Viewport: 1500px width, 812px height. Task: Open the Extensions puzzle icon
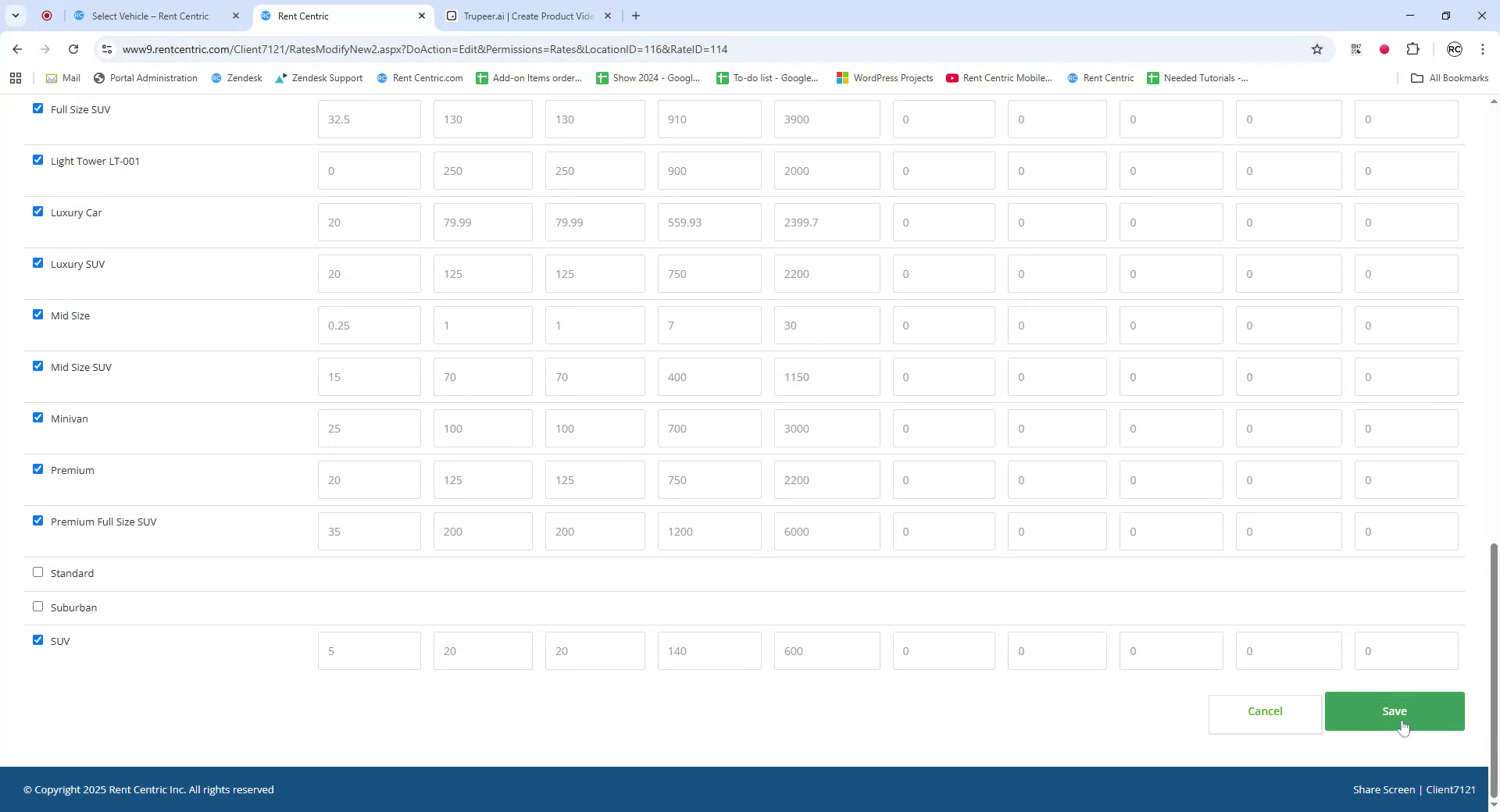(x=1412, y=49)
